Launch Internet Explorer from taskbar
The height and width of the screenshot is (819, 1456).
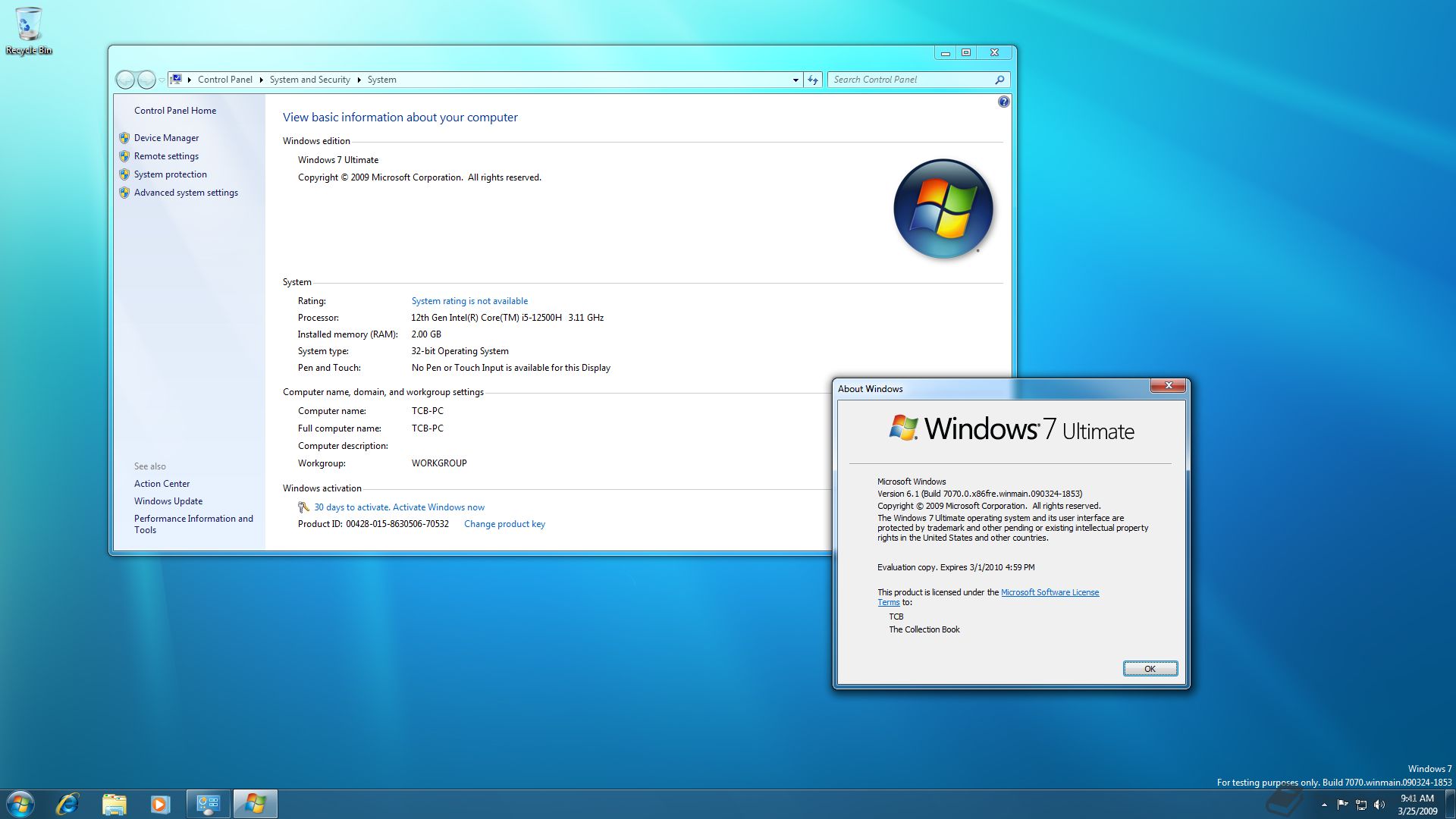tap(67, 804)
